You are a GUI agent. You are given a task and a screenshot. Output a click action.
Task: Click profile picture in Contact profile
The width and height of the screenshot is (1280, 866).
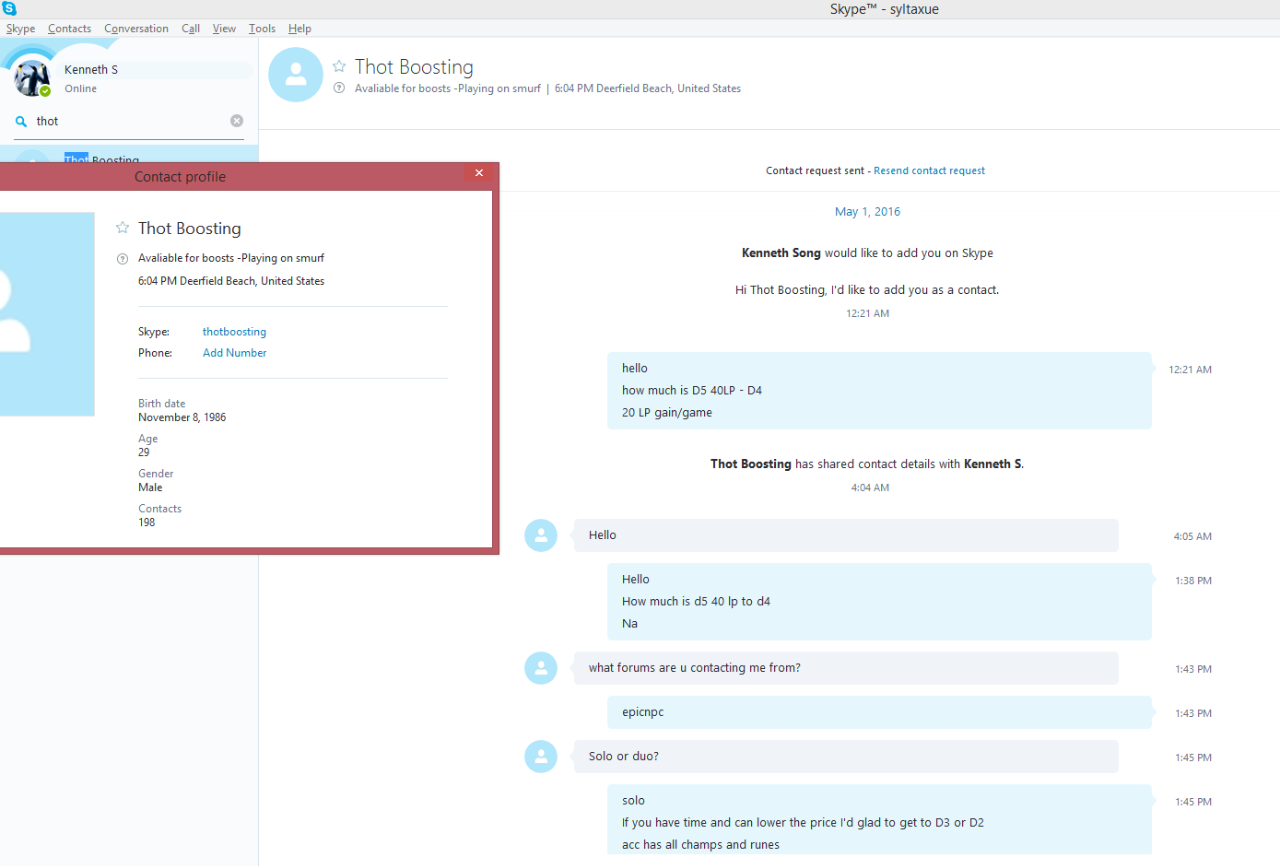click(x=47, y=314)
